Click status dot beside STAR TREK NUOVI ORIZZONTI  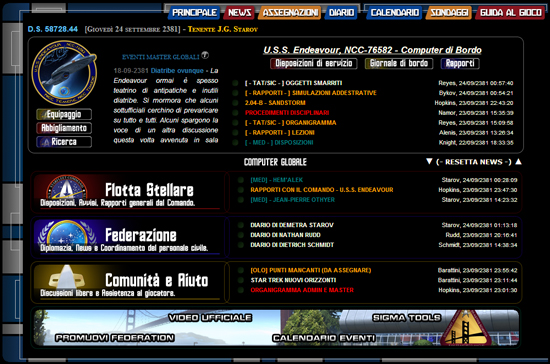[x=241, y=280]
